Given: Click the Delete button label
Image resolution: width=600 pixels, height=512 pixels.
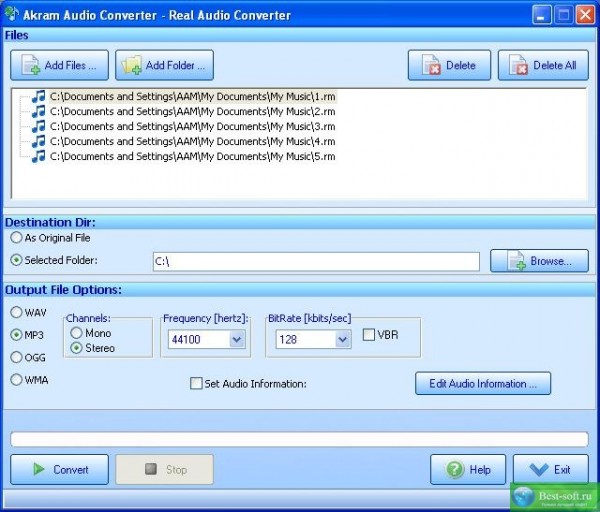Looking at the screenshot, I should click(461, 65).
